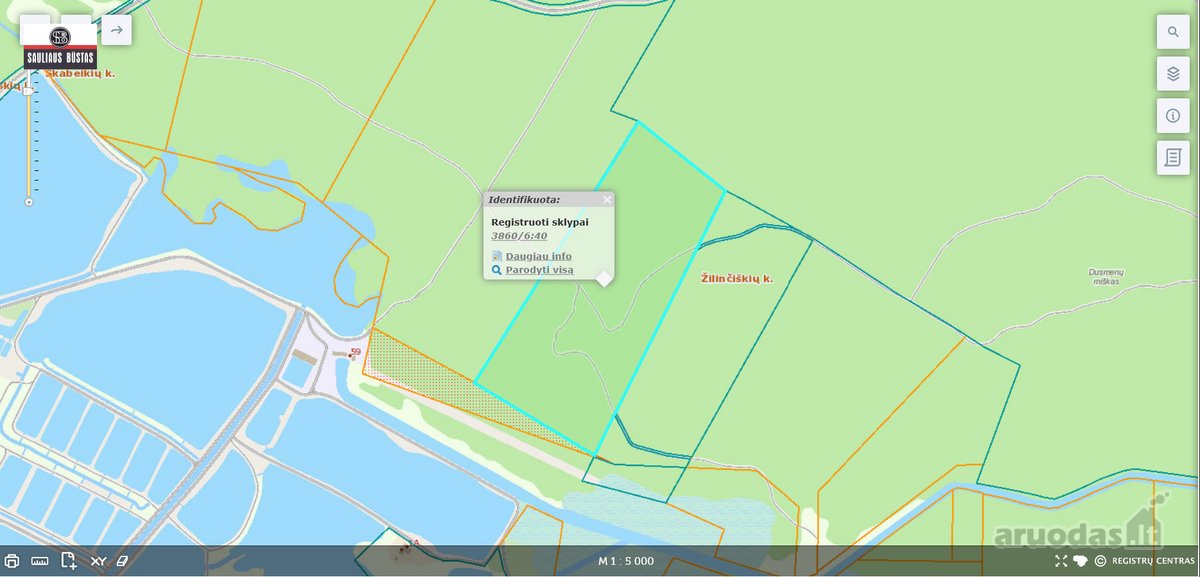Click the Registruoti sklypai heading
Viewport: 1200px width, 577px height.
[540, 221]
